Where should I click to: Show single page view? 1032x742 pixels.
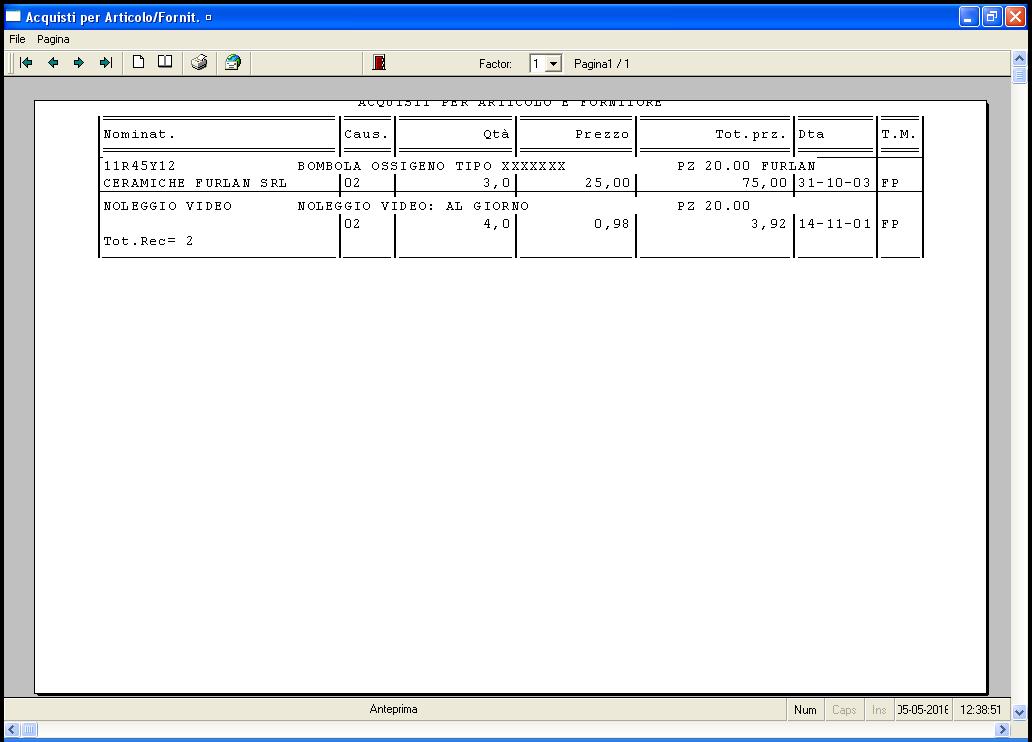(138, 63)
